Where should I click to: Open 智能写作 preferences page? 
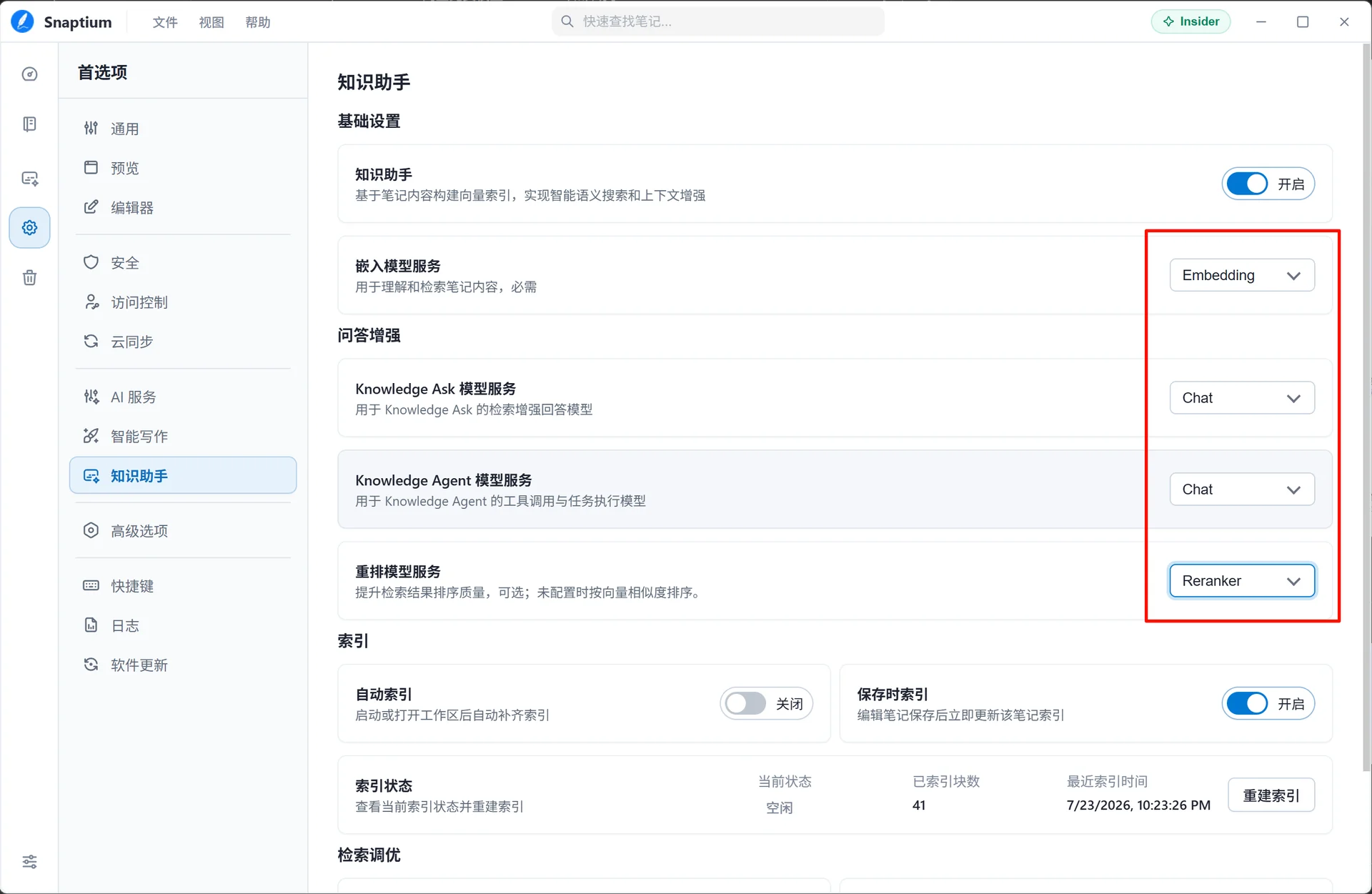click(x=183, y=436)
